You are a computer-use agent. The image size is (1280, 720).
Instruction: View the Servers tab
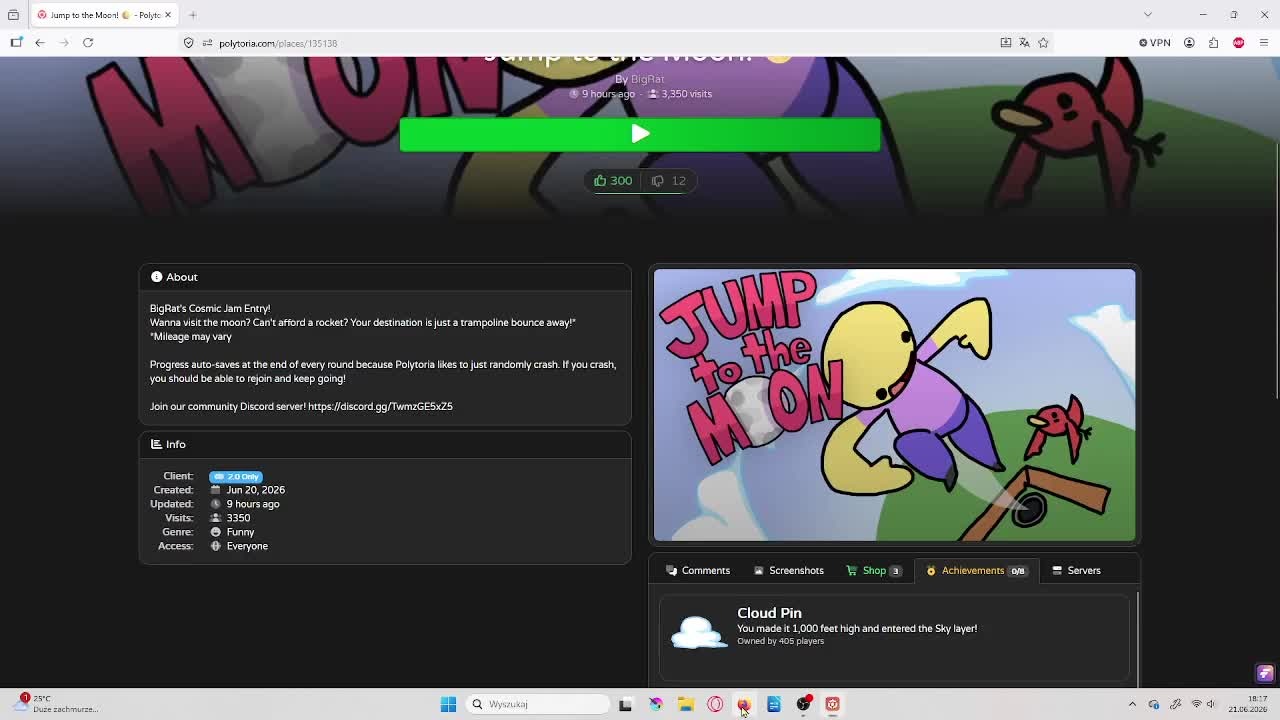tap(1076, 571)
